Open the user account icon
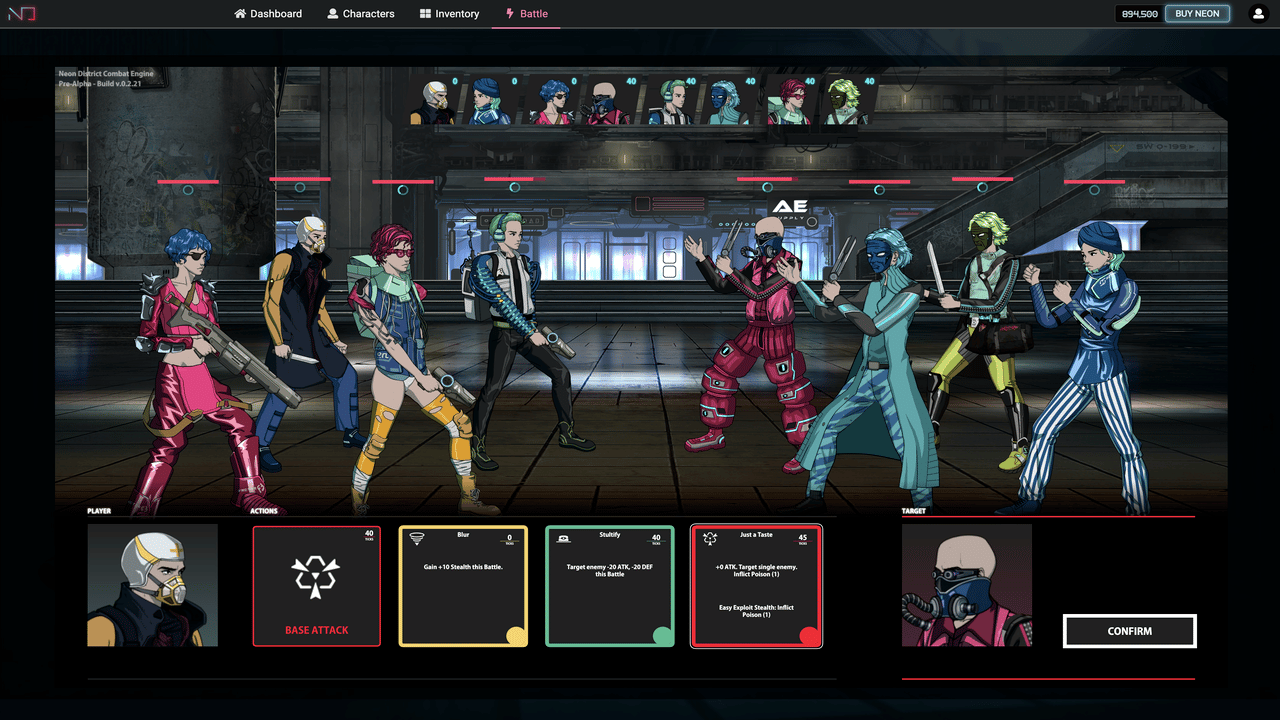Screen dimensions: 1280x720 (x=1258, y=14)
